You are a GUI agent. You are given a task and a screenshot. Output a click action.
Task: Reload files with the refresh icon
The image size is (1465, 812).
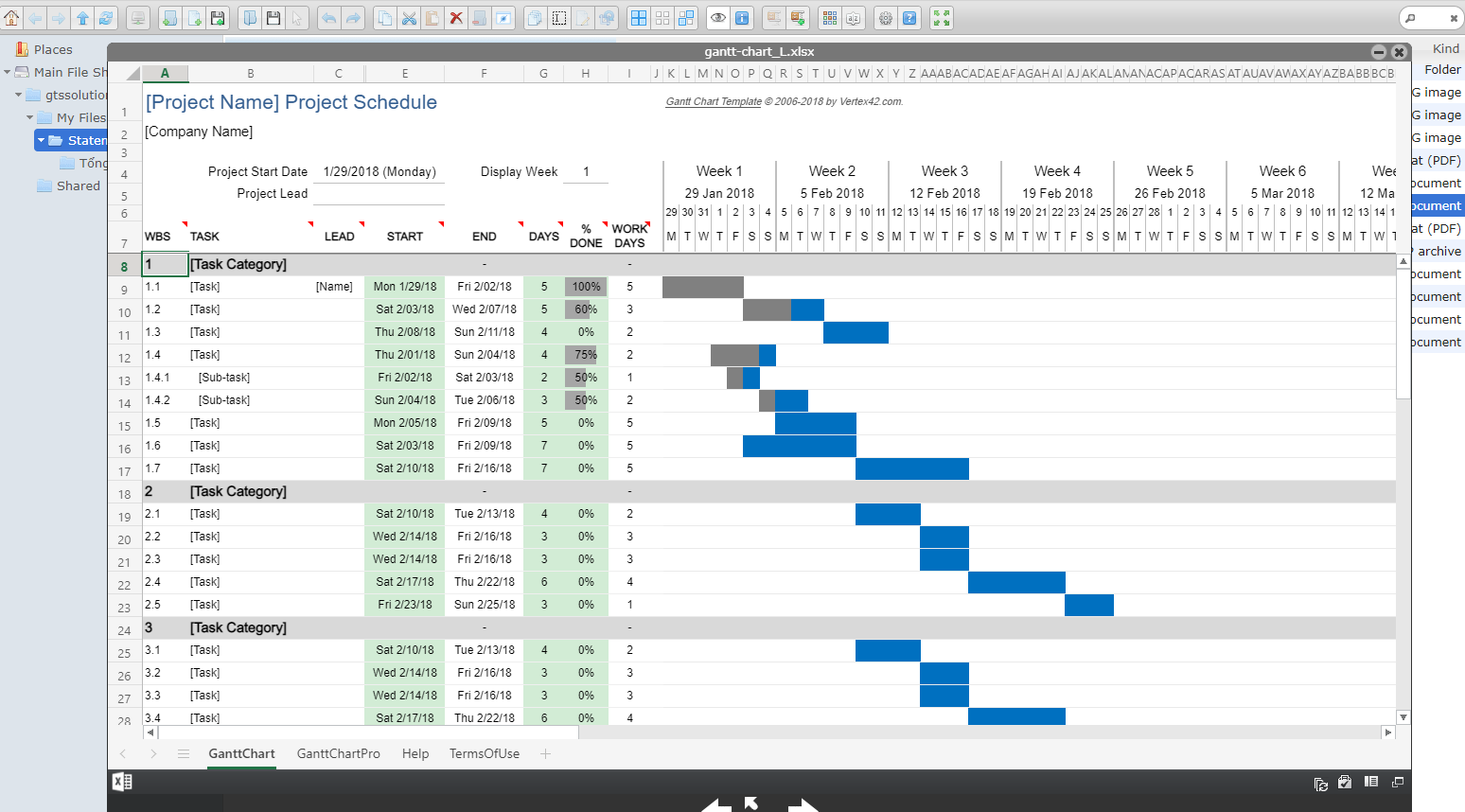pyautogui.click(x=106, y=18)
